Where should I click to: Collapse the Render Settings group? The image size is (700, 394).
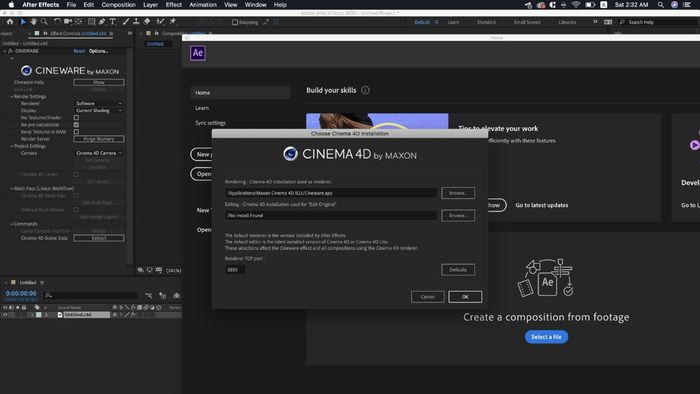point(12,96)
